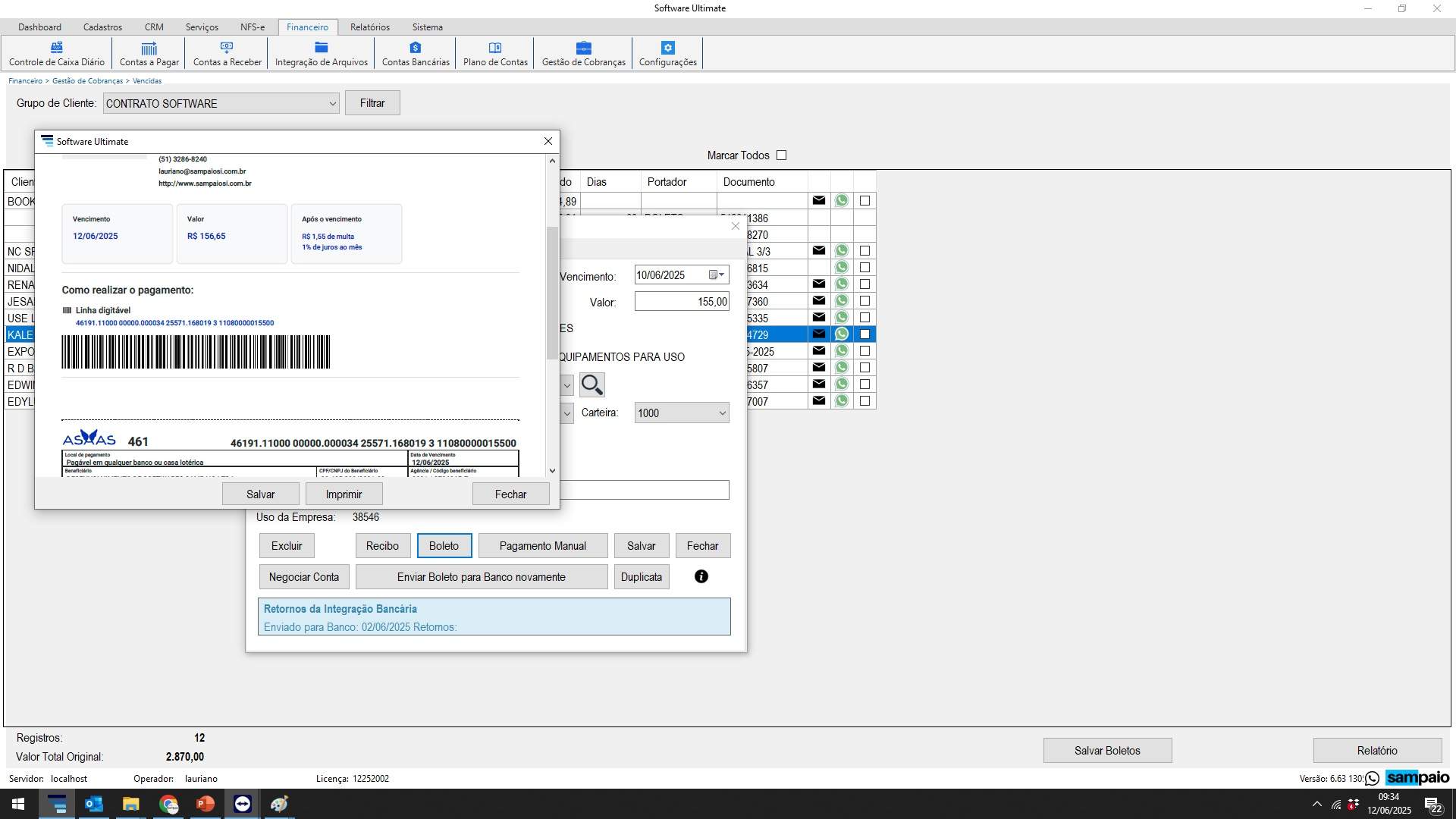
Task: Click the Salvar Boletos button
Action: (x=1107, y=751)
